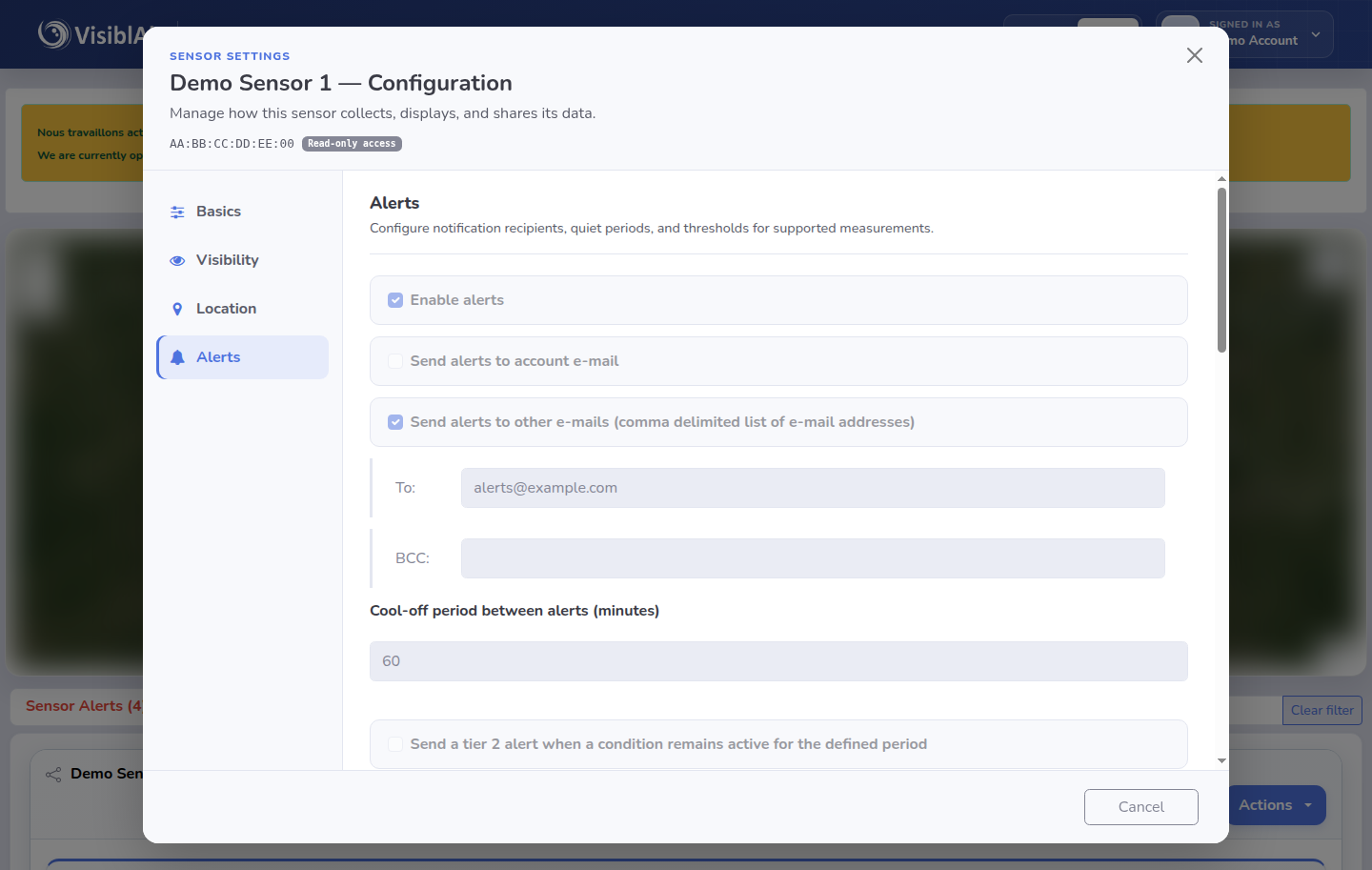Click the BCC e-mail field
The image size is (1372, 870).
813,558
